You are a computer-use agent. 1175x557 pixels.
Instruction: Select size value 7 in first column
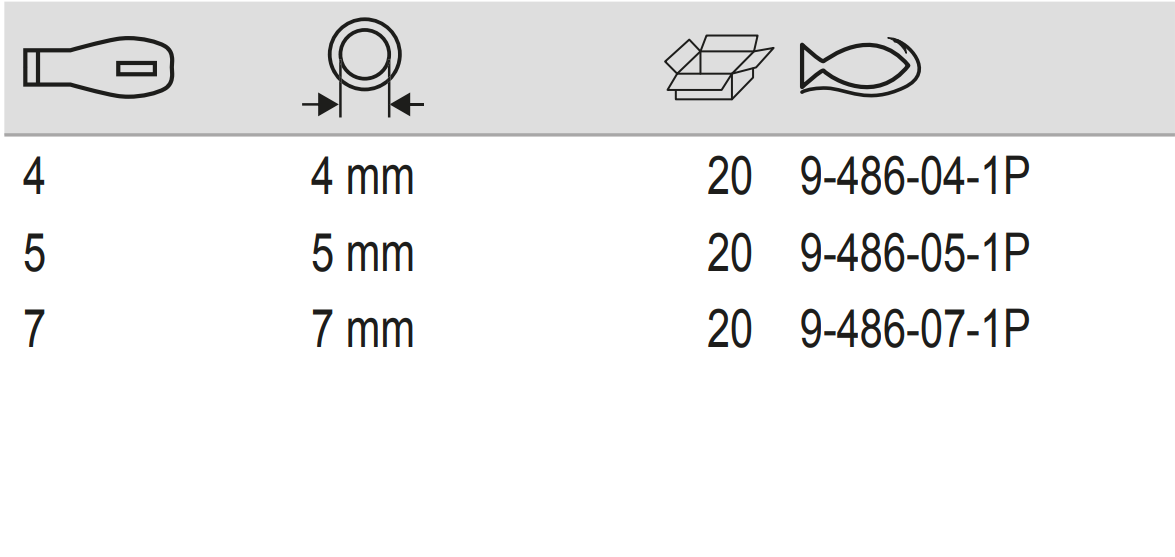(x=34, y=331)
